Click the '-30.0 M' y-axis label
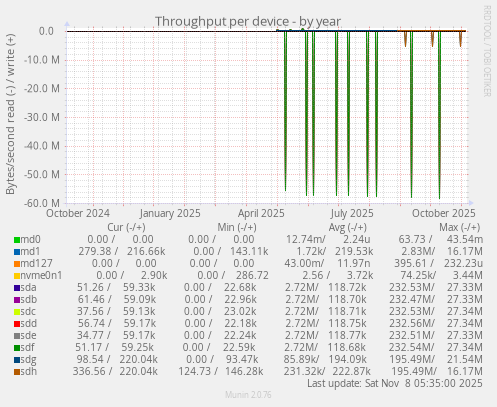497x407 pixels. (x=42, y=117)
